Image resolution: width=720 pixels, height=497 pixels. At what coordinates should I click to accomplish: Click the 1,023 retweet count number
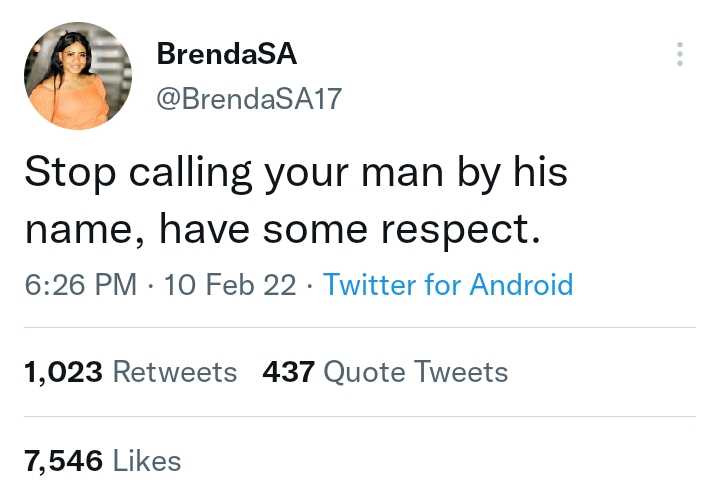point(63,372)
